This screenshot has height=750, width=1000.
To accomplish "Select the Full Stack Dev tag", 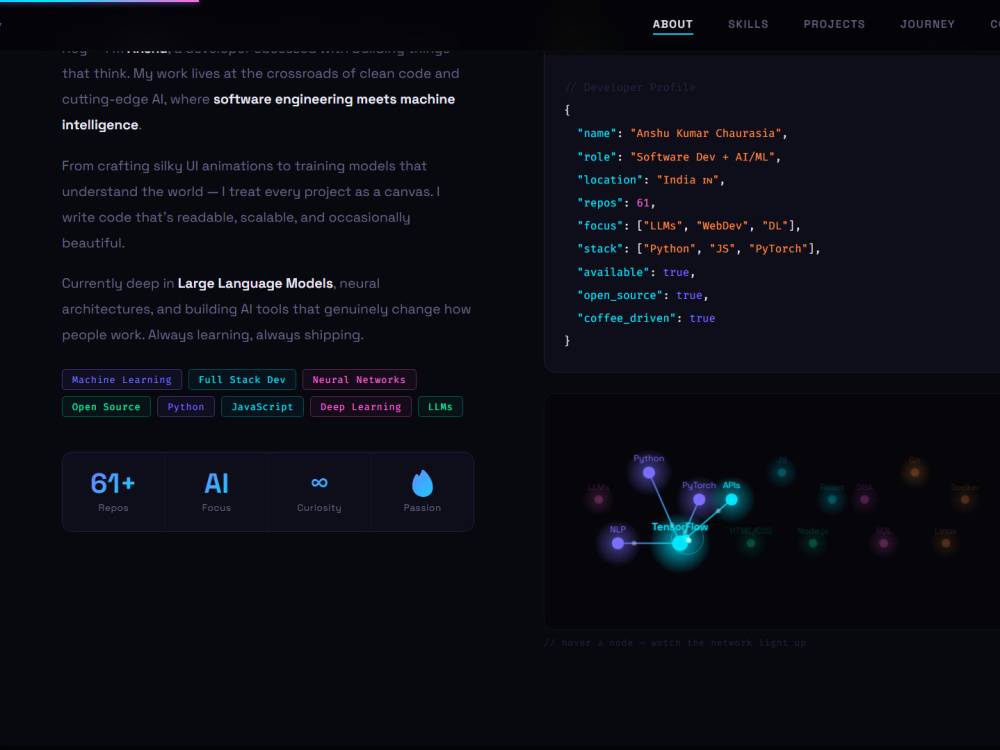I will click(x=242, y=379).
